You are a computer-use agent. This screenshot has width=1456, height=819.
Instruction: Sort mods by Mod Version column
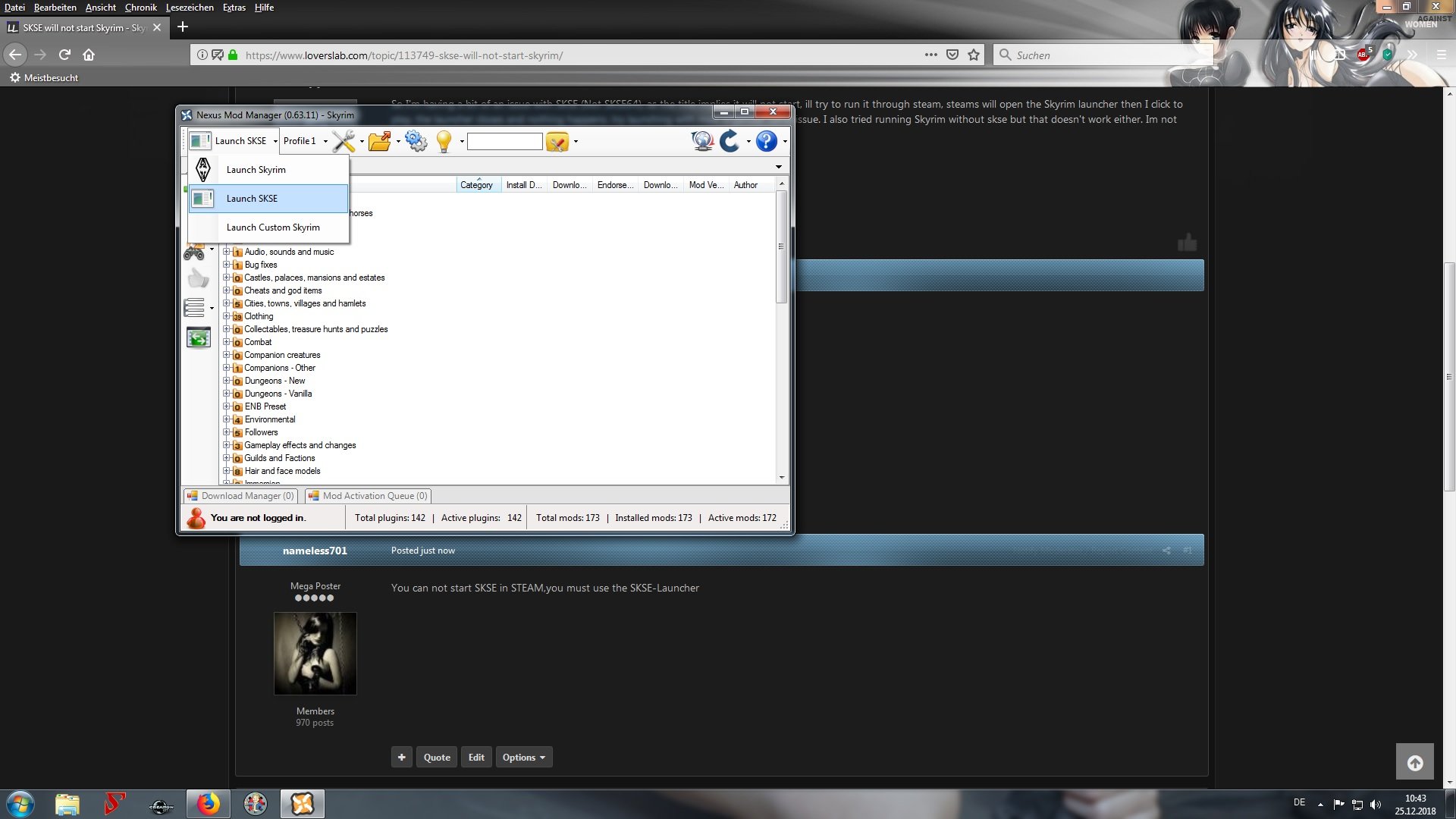[x=706, y=185]
